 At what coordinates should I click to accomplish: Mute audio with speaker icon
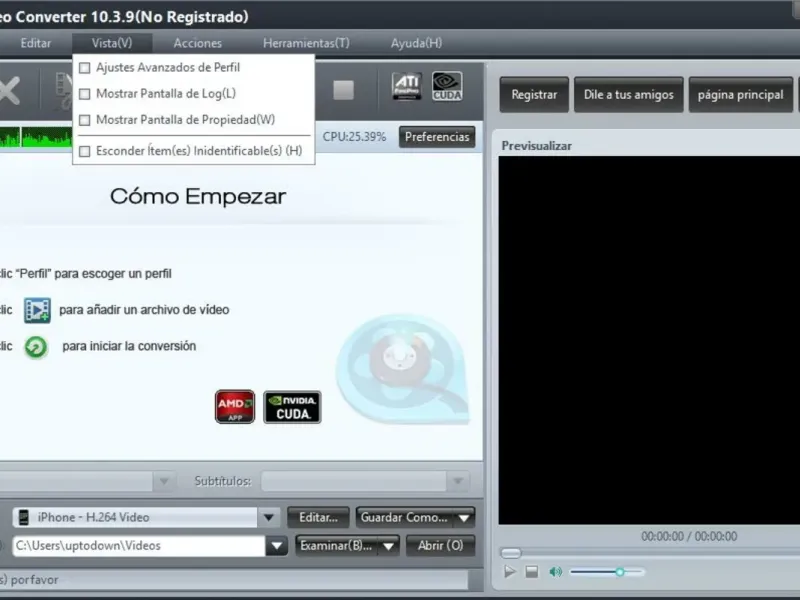pos(556,572)
